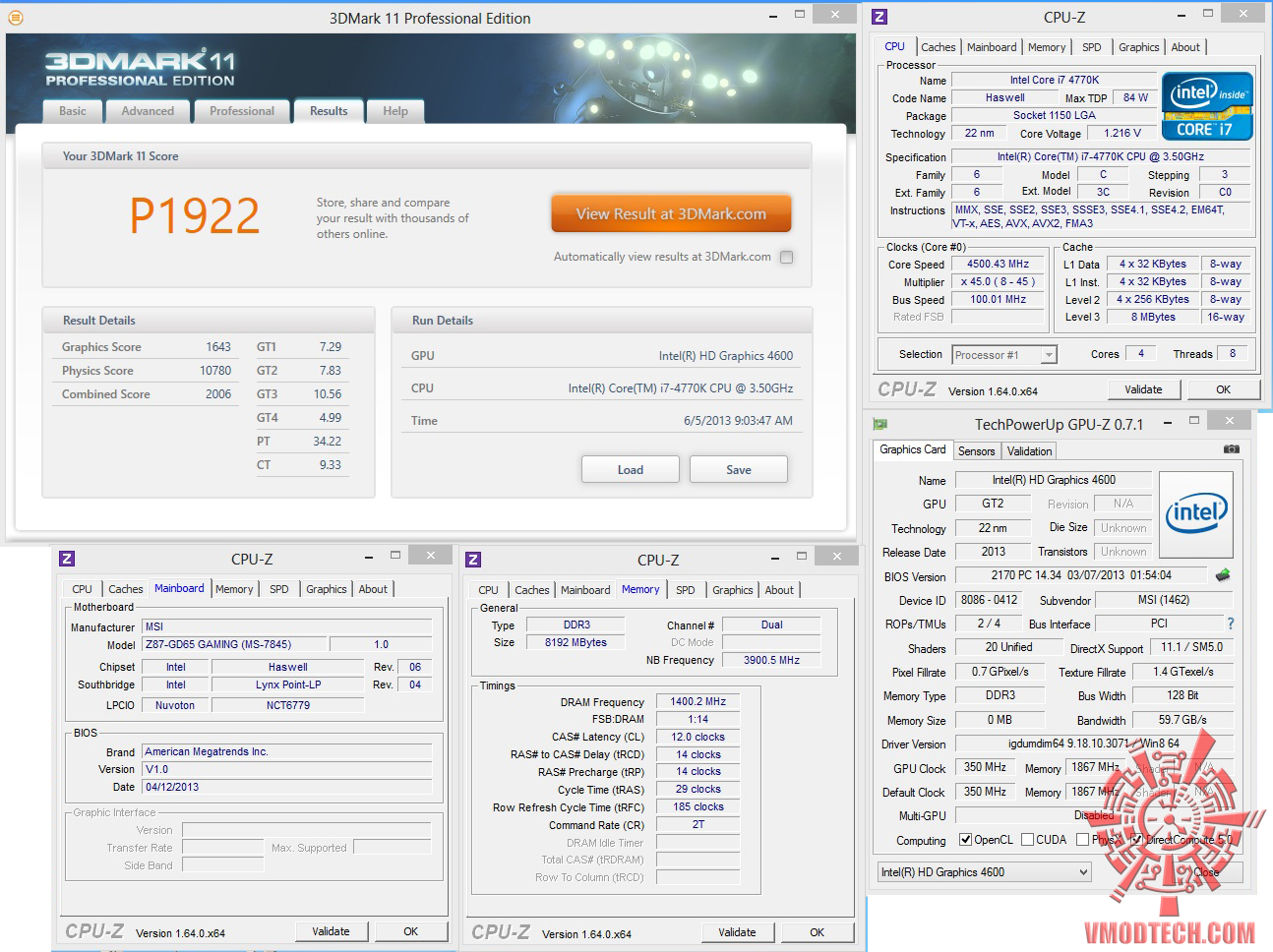Open the GPU-Z graphics adapter dropdown

coord(985,872)
